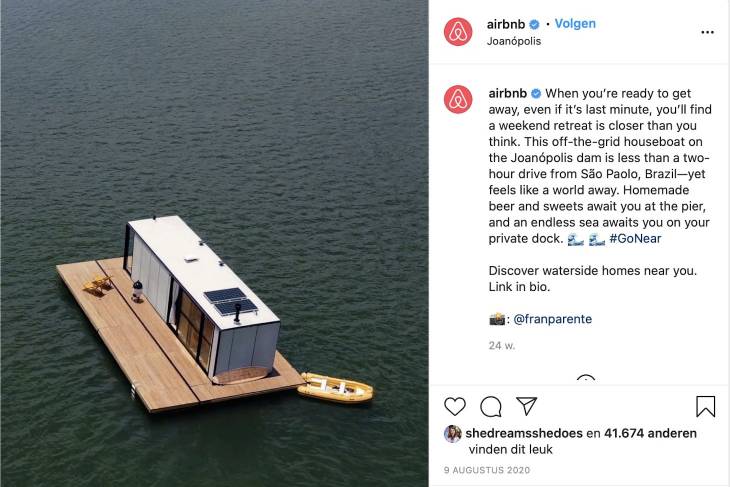Click the airbnb header profile picture
730x487 pixels.
coord(458,32)
